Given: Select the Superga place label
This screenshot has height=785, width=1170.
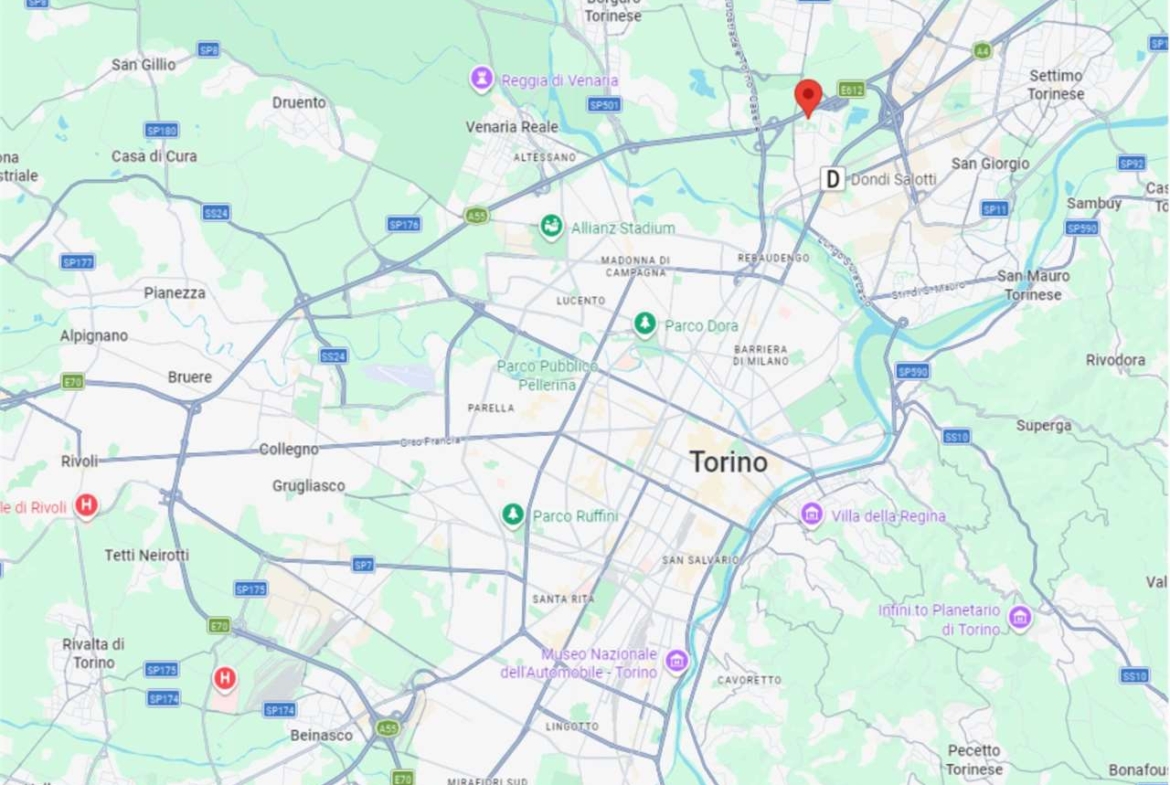Looking at the screenshot, I should [1043, 425].
